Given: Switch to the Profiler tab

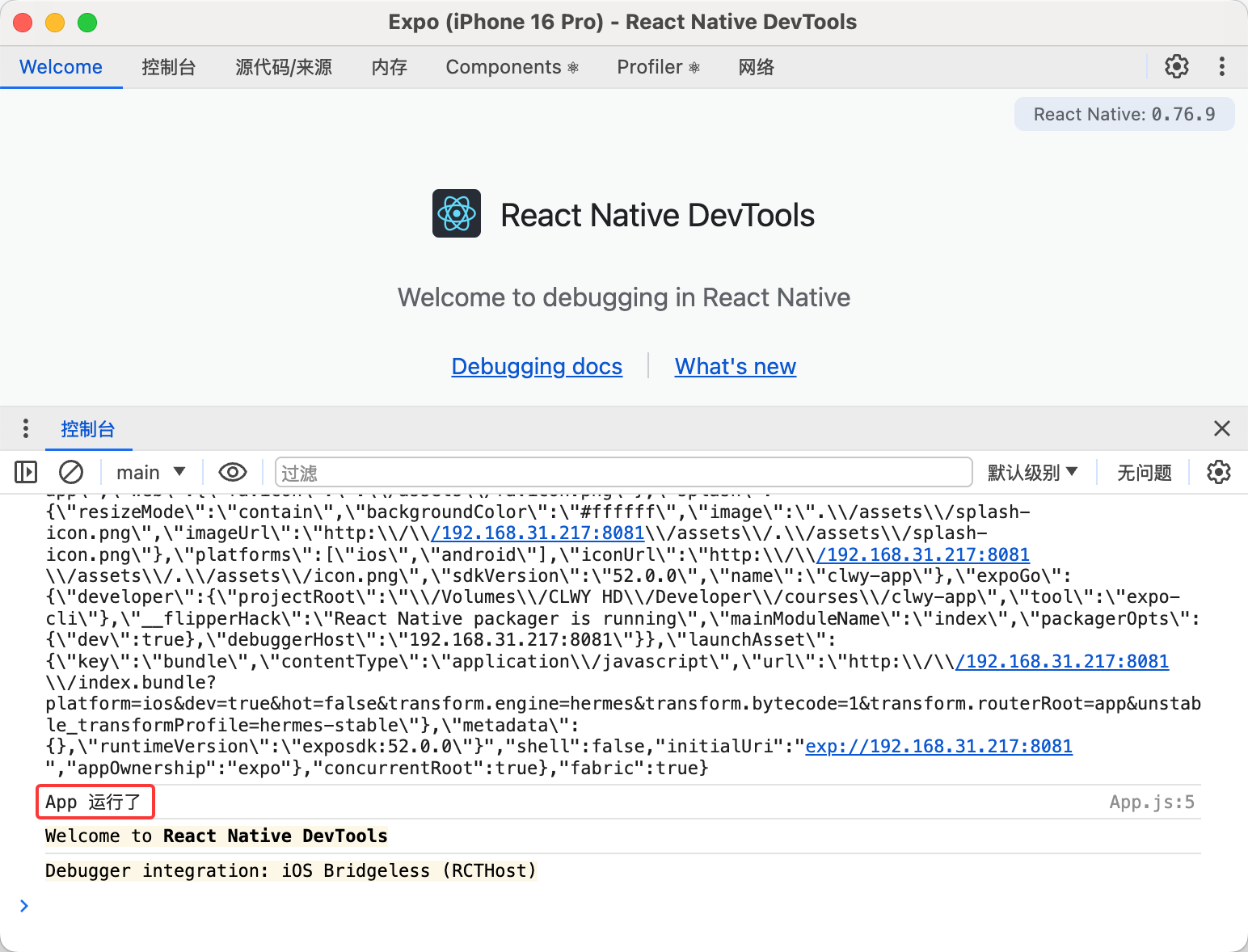Looking at the screenshot, I should tap(658, 67).
